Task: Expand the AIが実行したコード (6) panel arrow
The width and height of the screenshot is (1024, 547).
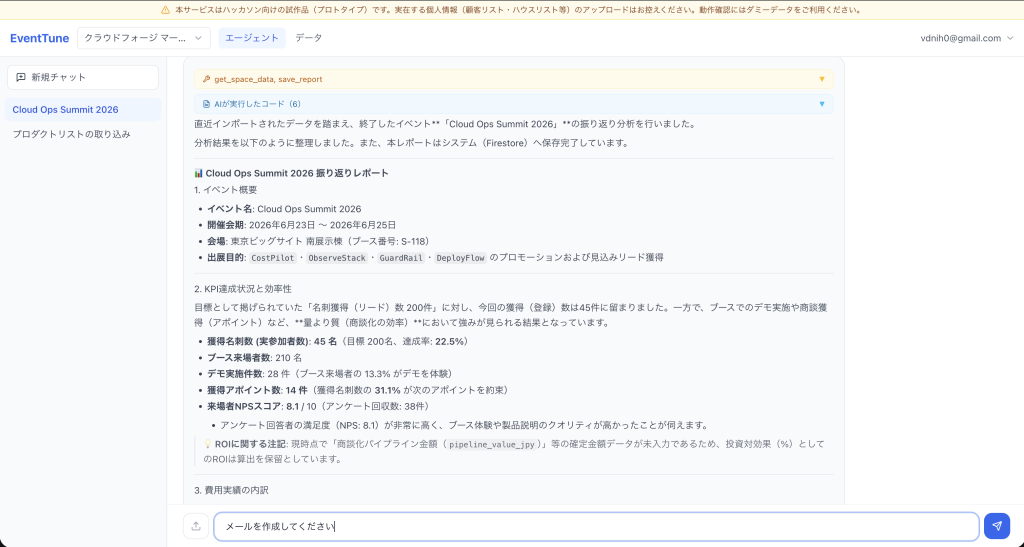Action: pyautogui.click(x=822, y=104)
